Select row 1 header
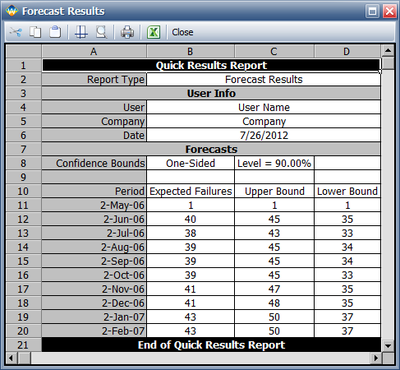The image size is (400, 370). click(23, 65)
